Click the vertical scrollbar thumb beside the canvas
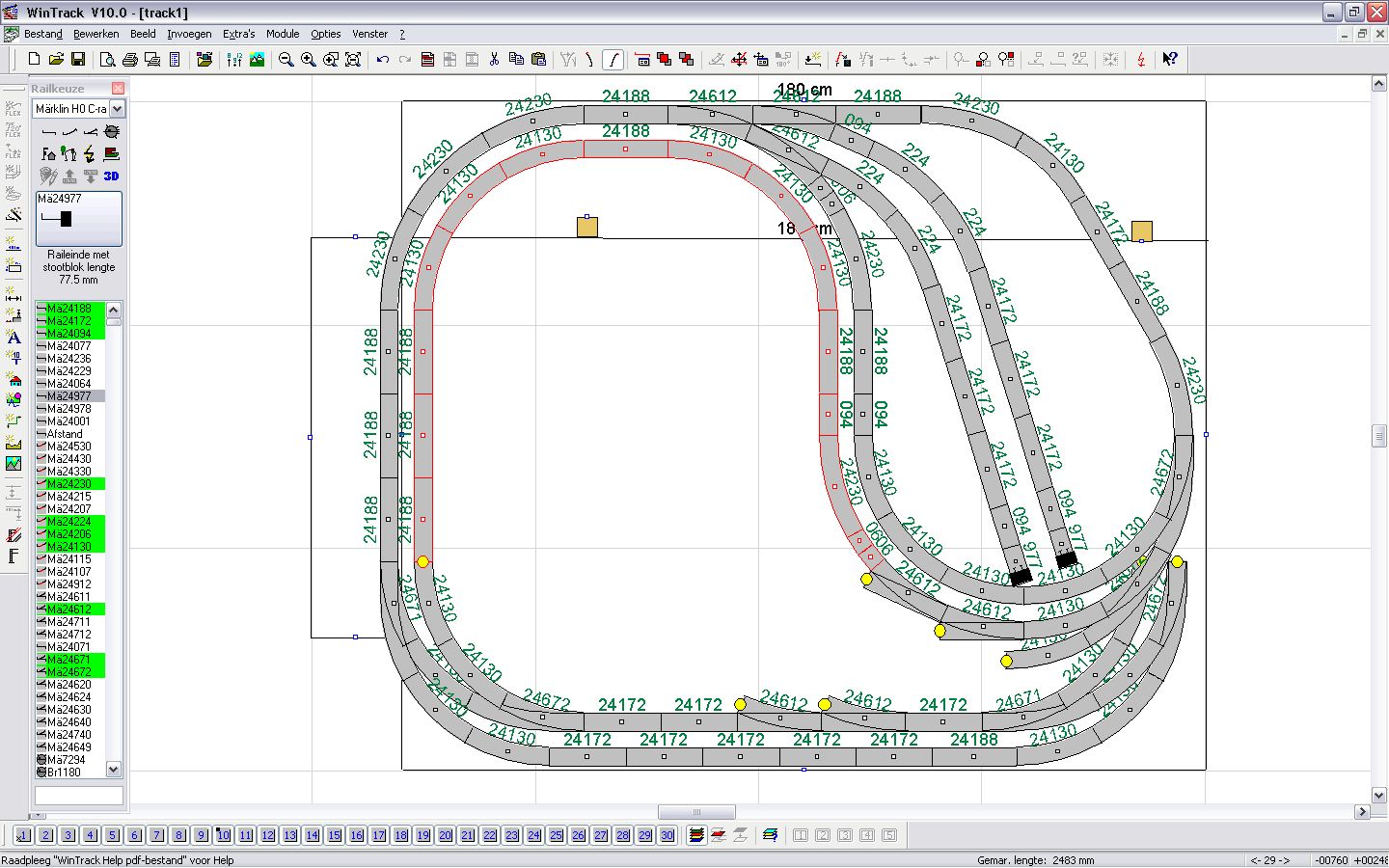Screen dimensions: 1389x868 (1379, 435)
